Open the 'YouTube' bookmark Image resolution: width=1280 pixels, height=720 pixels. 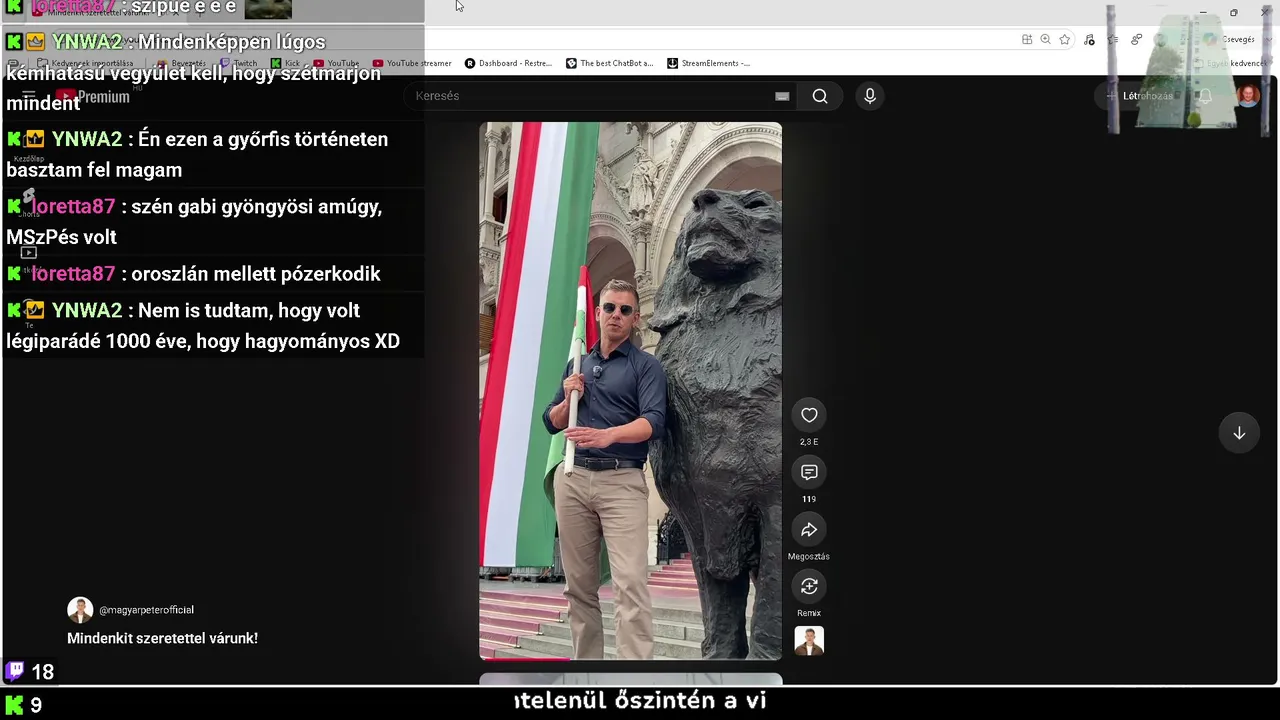[x=336, y=63]
